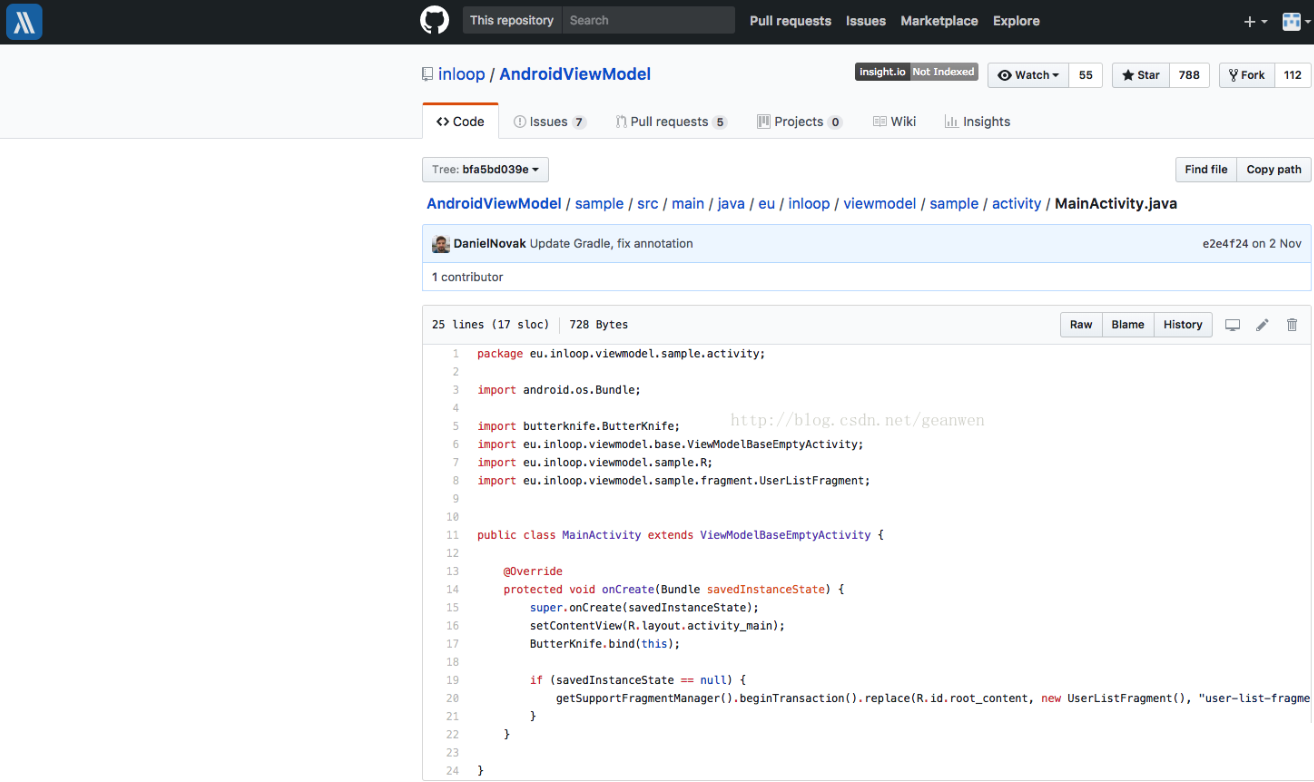The height and width of the screenshot is (782, 1314).
Task: Click the Raw button
Action: coord(1081,325)
